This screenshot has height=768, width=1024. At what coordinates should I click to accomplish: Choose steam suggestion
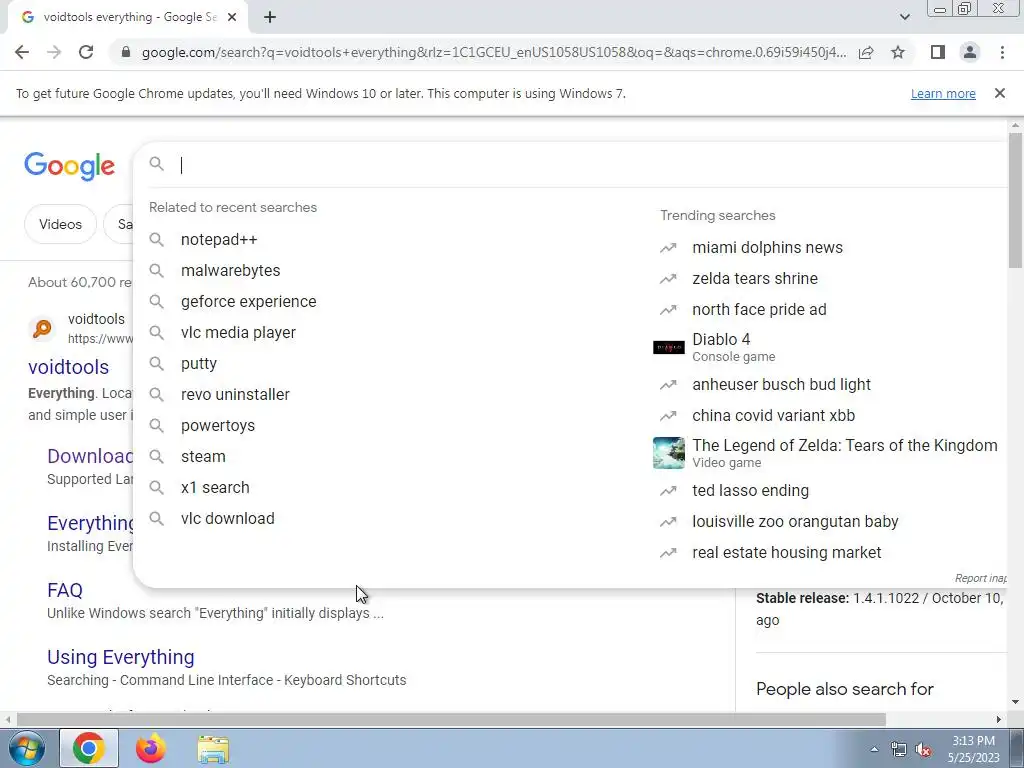click(x=203, y=456)
